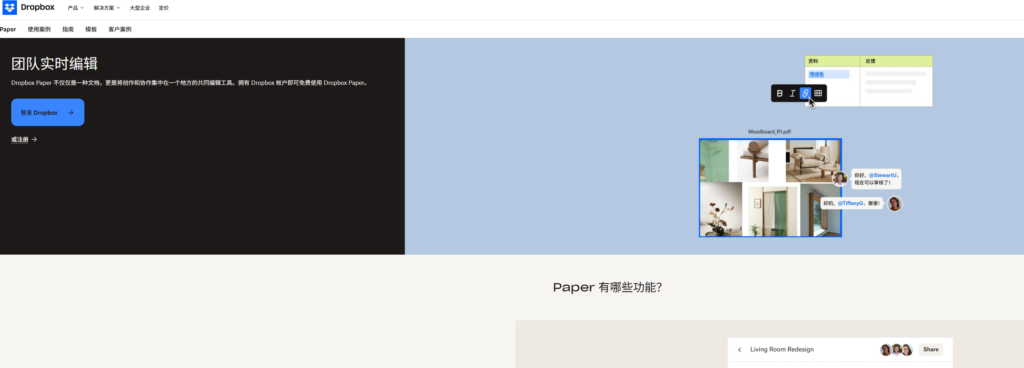Open the 大型企业 menu item

[x=140, y=8]
